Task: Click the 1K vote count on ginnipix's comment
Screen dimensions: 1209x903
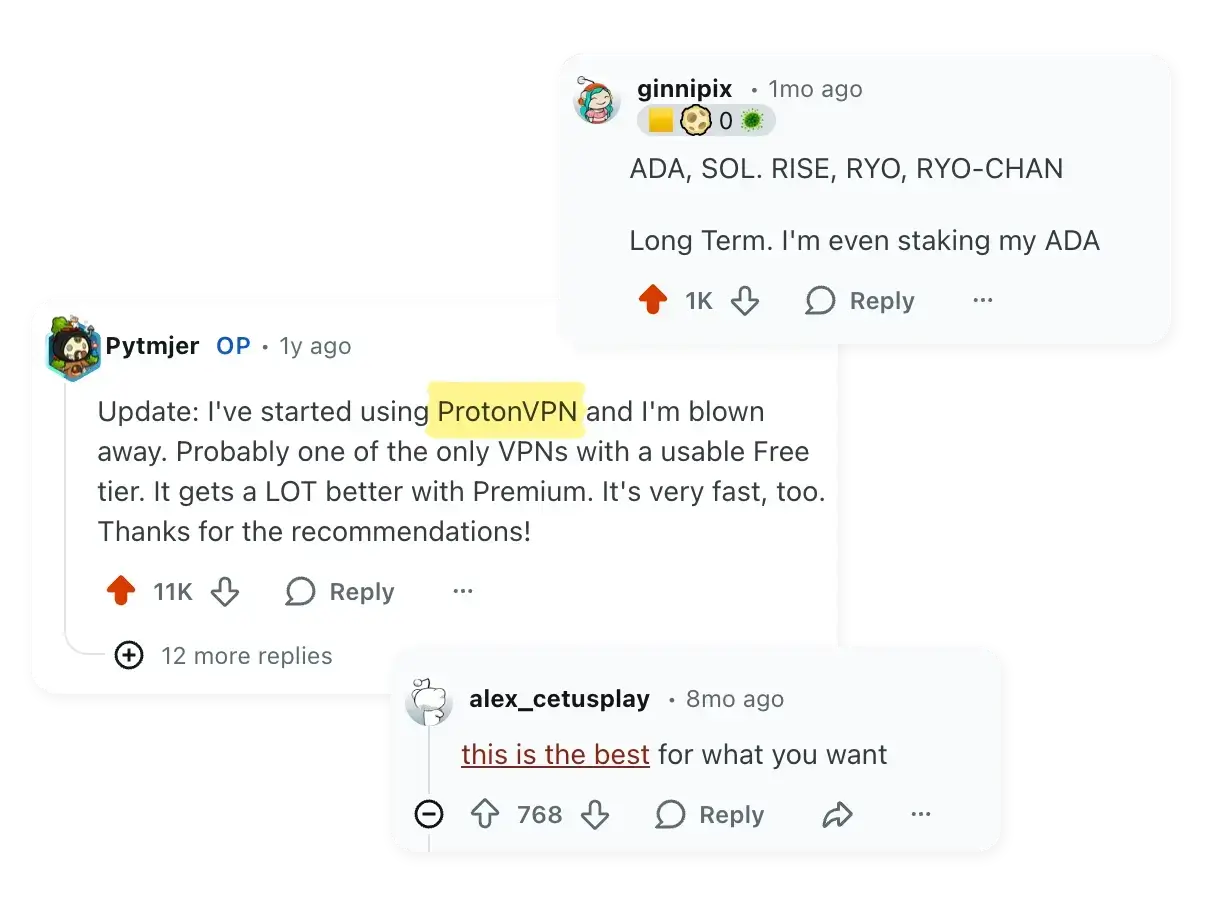Action: click(698, 300)
